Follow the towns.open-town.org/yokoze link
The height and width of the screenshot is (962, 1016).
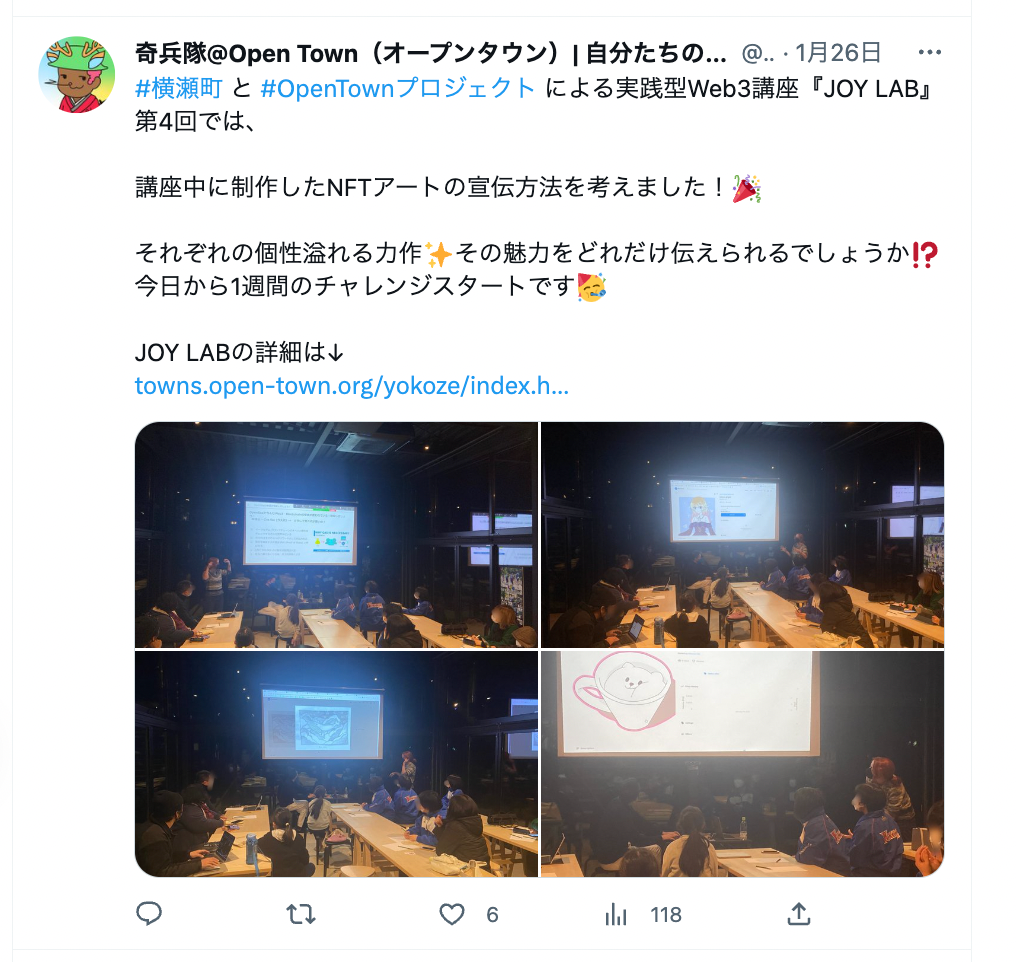click(352, 385)
